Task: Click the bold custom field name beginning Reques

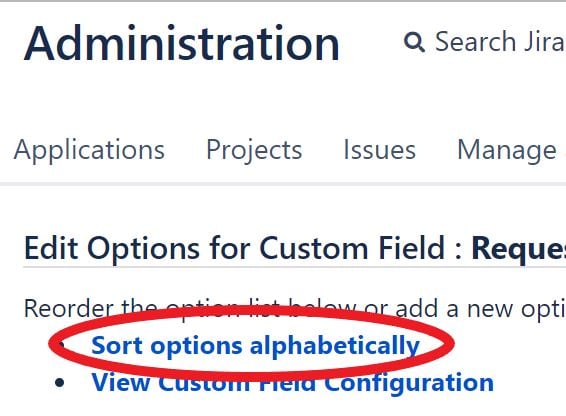Action: [519, 249]
